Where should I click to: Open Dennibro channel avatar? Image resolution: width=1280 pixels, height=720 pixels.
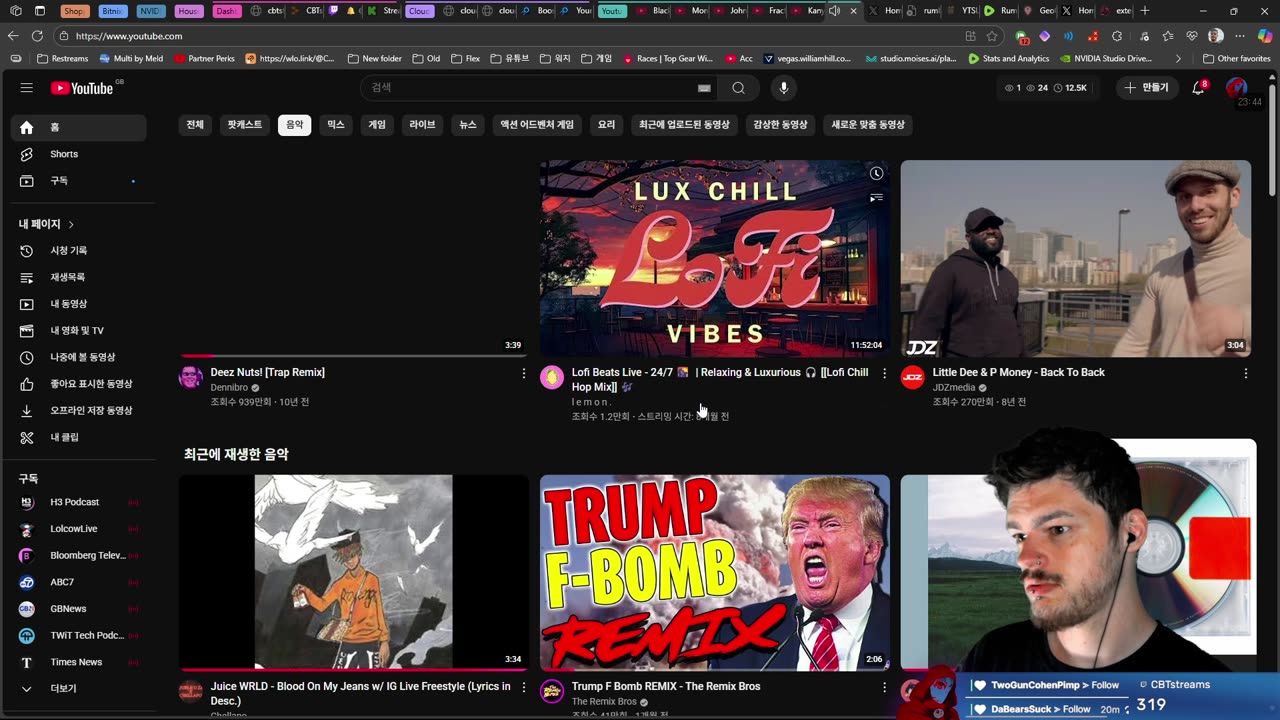pos(190,377)
